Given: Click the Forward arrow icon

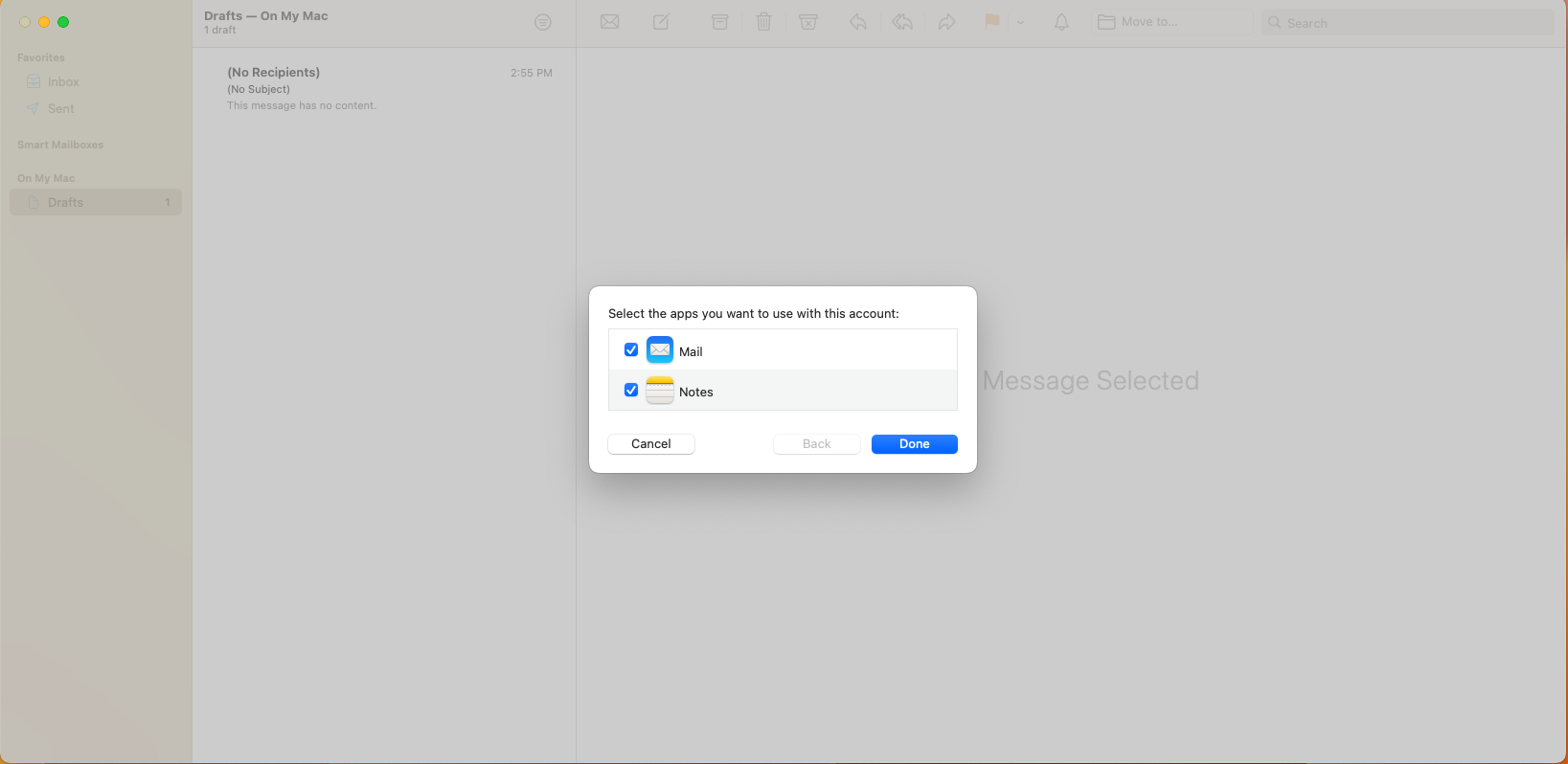Looking at the screenshot, I should coord(946,22).
